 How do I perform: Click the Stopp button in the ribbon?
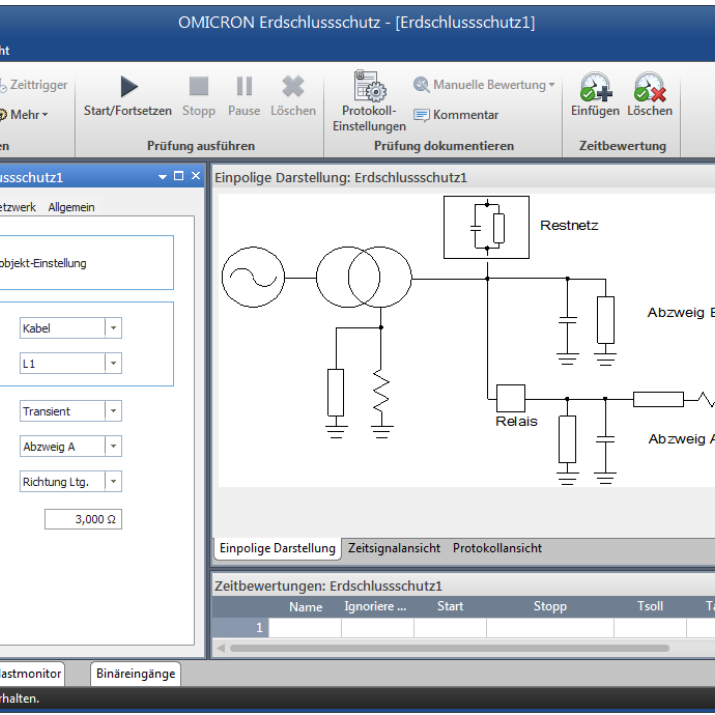pos(198,96)
